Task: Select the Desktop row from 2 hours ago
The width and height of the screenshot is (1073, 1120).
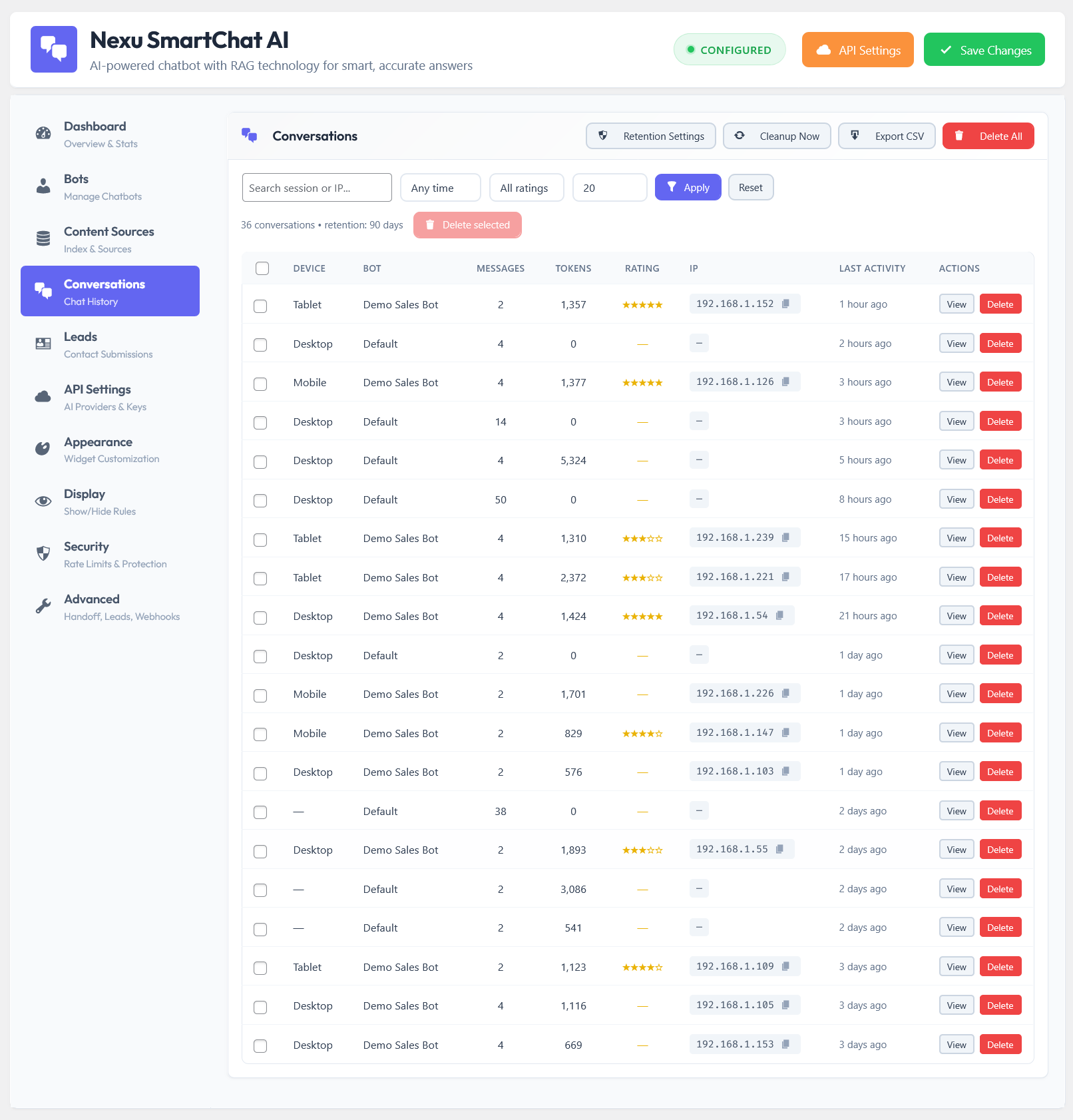Action: (260, 345)
